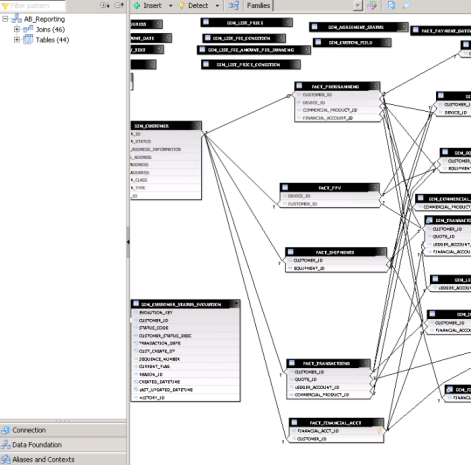Click the filter funnel icon

(x=5, y=6)
